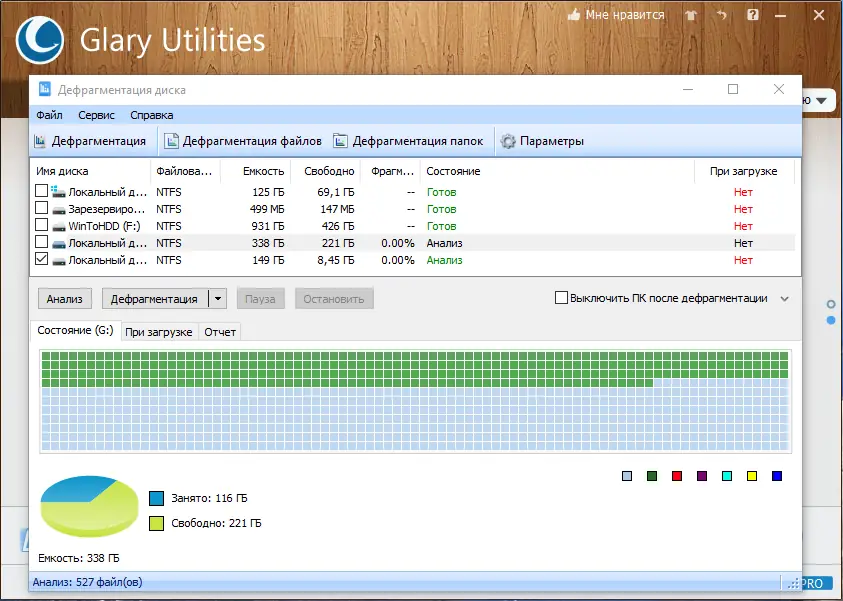Sort by the Свободно column header

click(x=325, y=171)
